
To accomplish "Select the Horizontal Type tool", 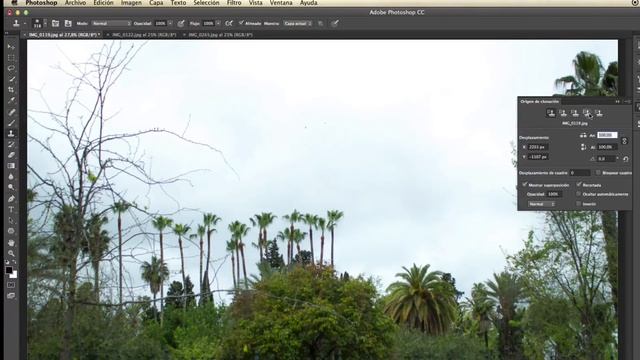I will pos(11,210).
